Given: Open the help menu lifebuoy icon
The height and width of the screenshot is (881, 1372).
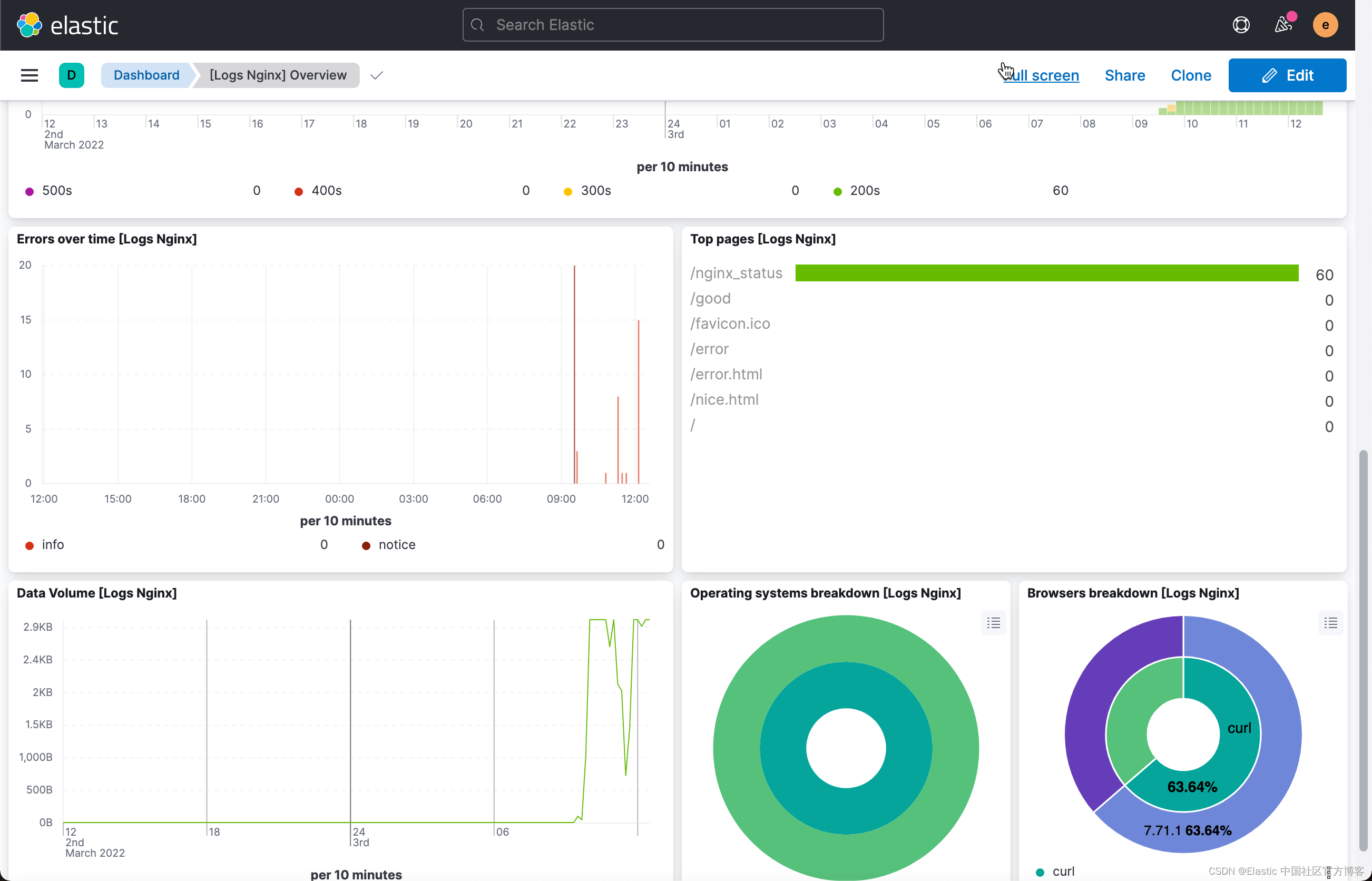Looking at the screenshot, I should 1240,25.
